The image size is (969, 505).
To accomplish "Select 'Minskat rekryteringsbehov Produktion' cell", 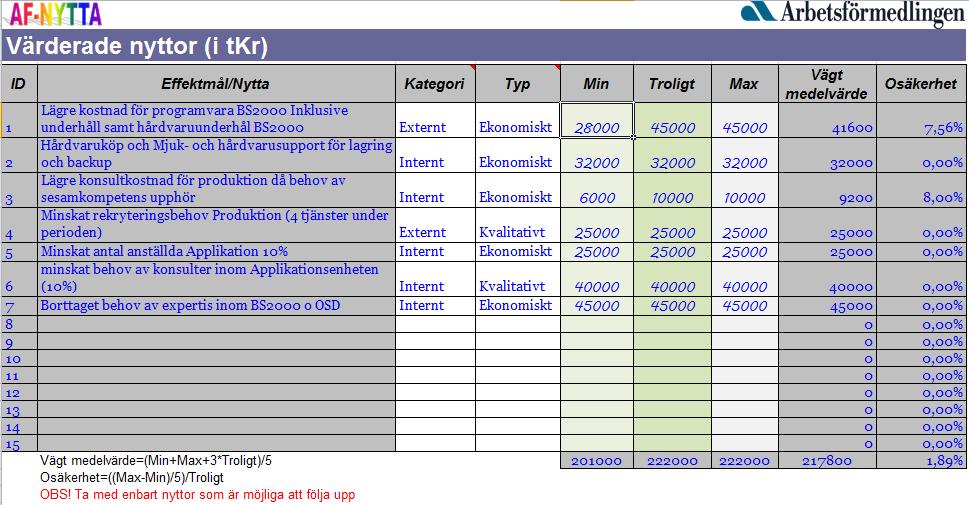I will coord(216,224).
